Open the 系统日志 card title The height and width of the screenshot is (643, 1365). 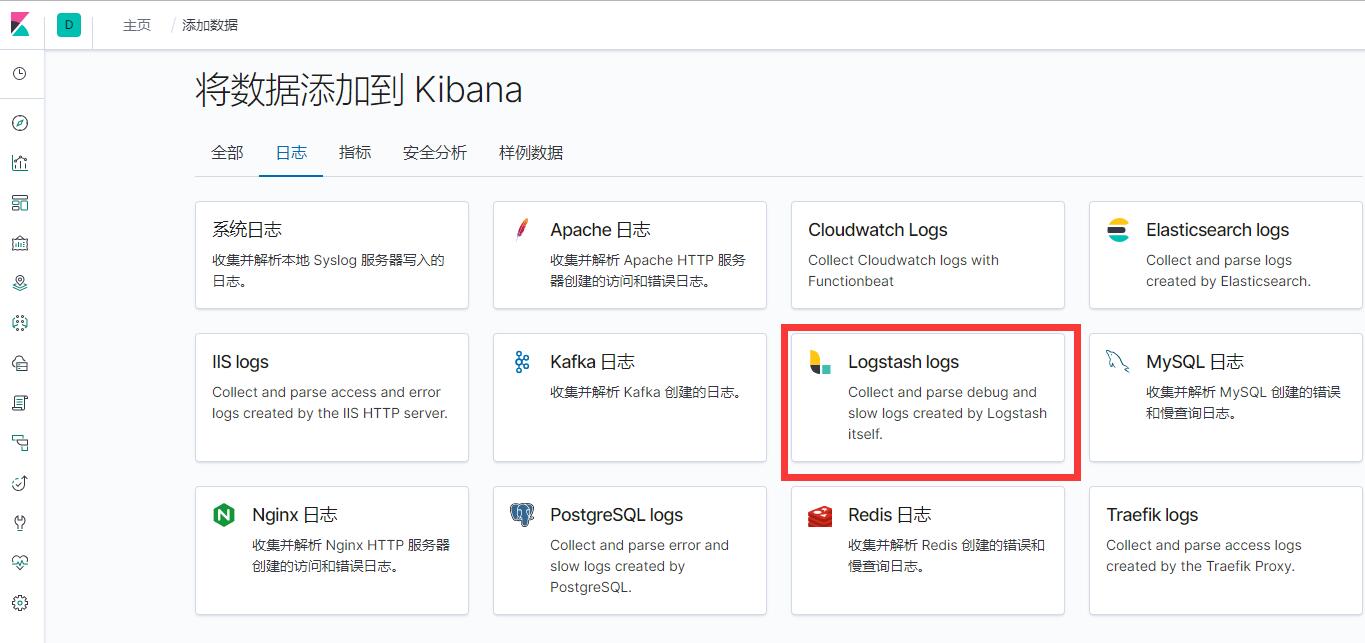coord(247,230)
